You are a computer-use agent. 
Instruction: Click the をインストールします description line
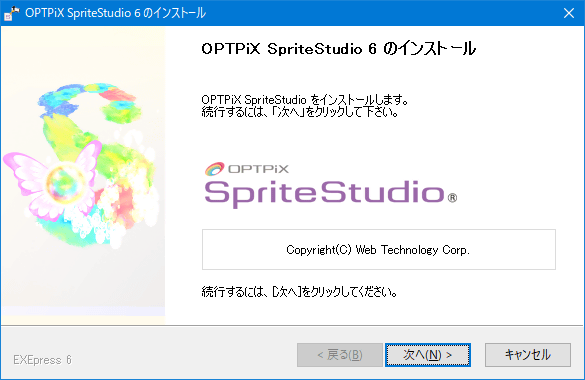(305, 100)
